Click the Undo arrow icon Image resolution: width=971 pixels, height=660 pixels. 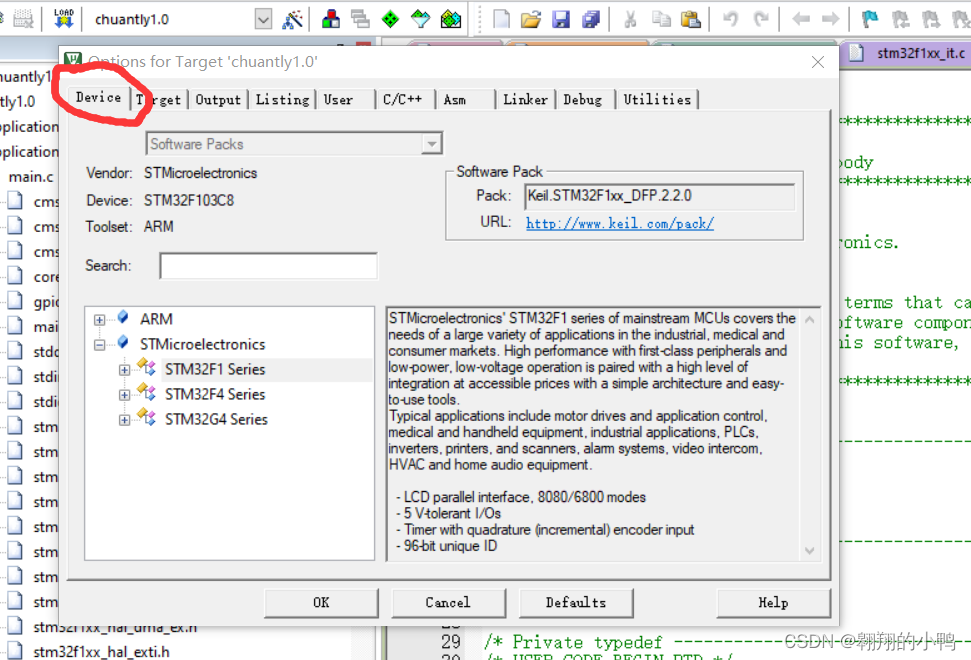pos(731,19)
